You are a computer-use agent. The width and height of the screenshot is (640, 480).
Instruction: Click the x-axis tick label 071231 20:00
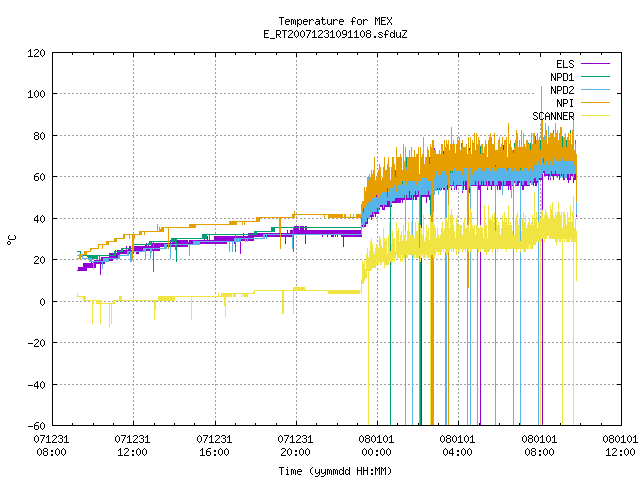[296, 446]
